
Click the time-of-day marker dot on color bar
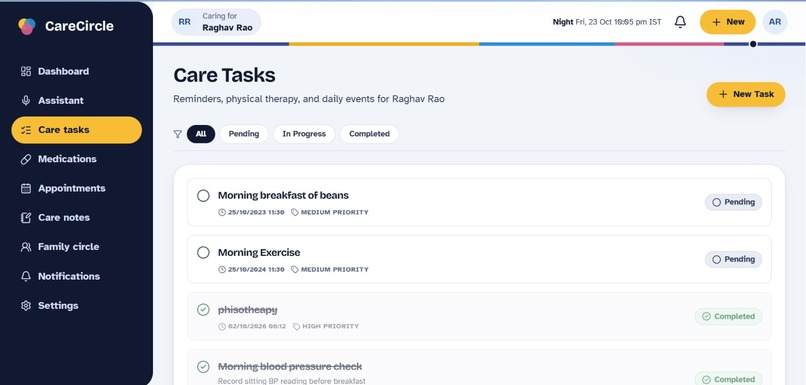pyautogui.click(x=753, y=44)
